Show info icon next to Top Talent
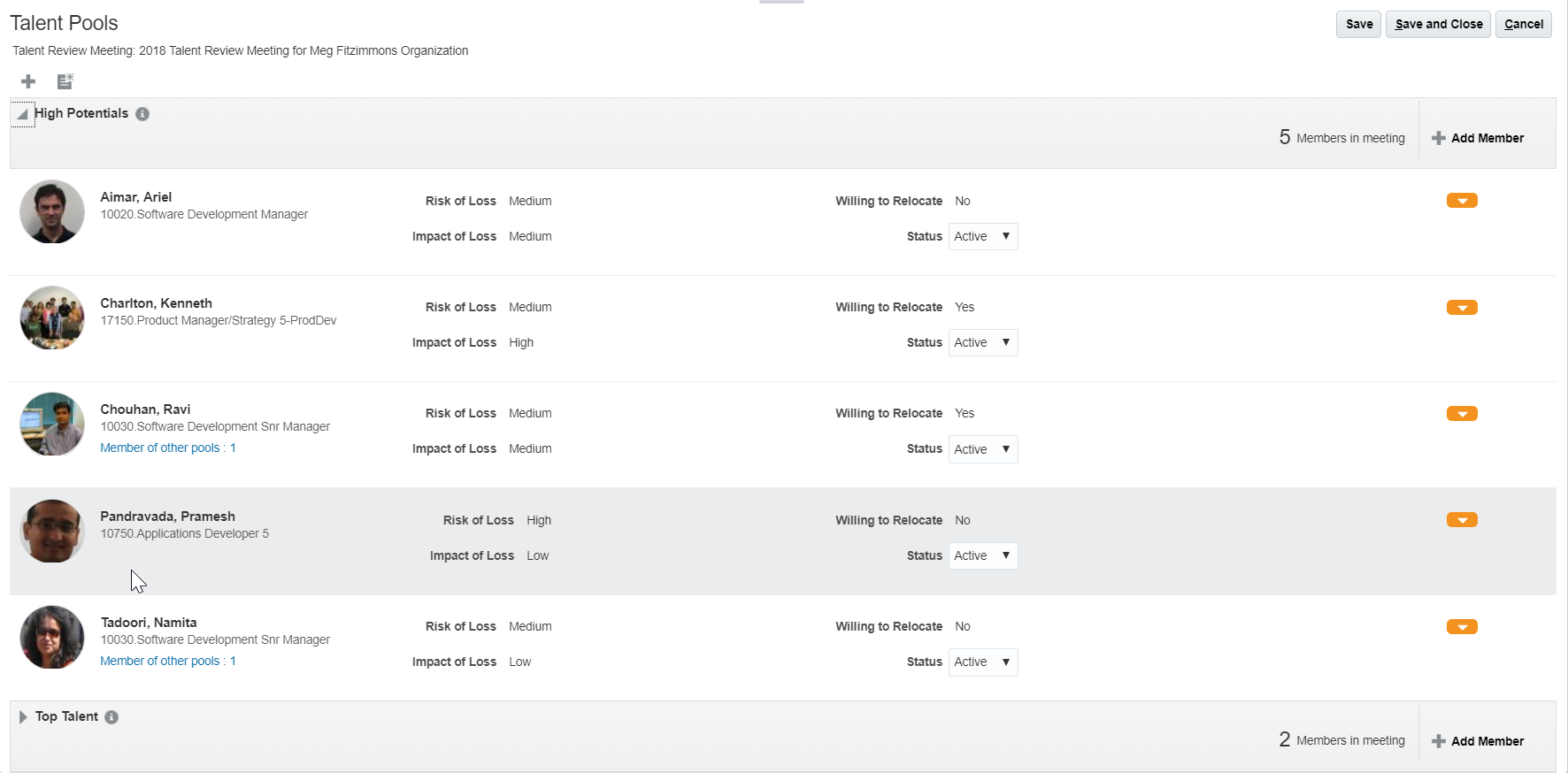 pyautogui.click(x=111, y=717)
